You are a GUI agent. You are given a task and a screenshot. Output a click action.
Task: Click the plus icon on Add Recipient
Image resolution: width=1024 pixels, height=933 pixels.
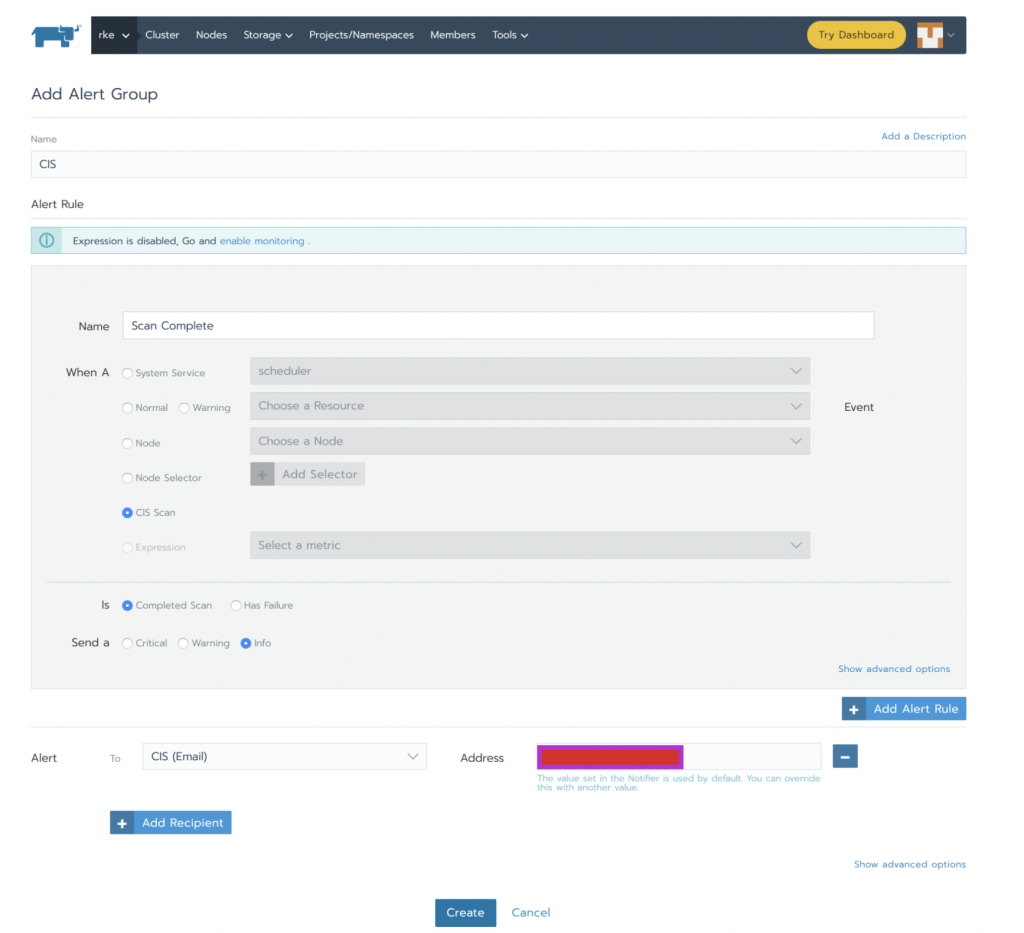point(122,823)
